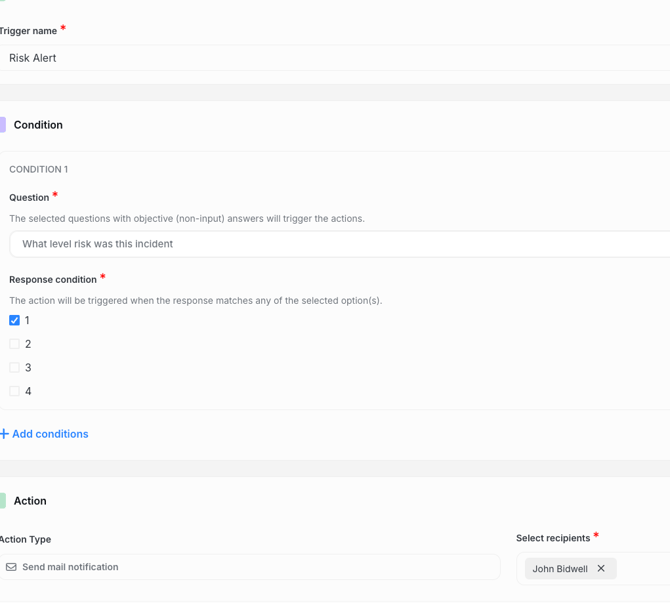This screenshot has width=670, height=603.
Task: Uncheck response option 1
Action: [x=14, y=320]
